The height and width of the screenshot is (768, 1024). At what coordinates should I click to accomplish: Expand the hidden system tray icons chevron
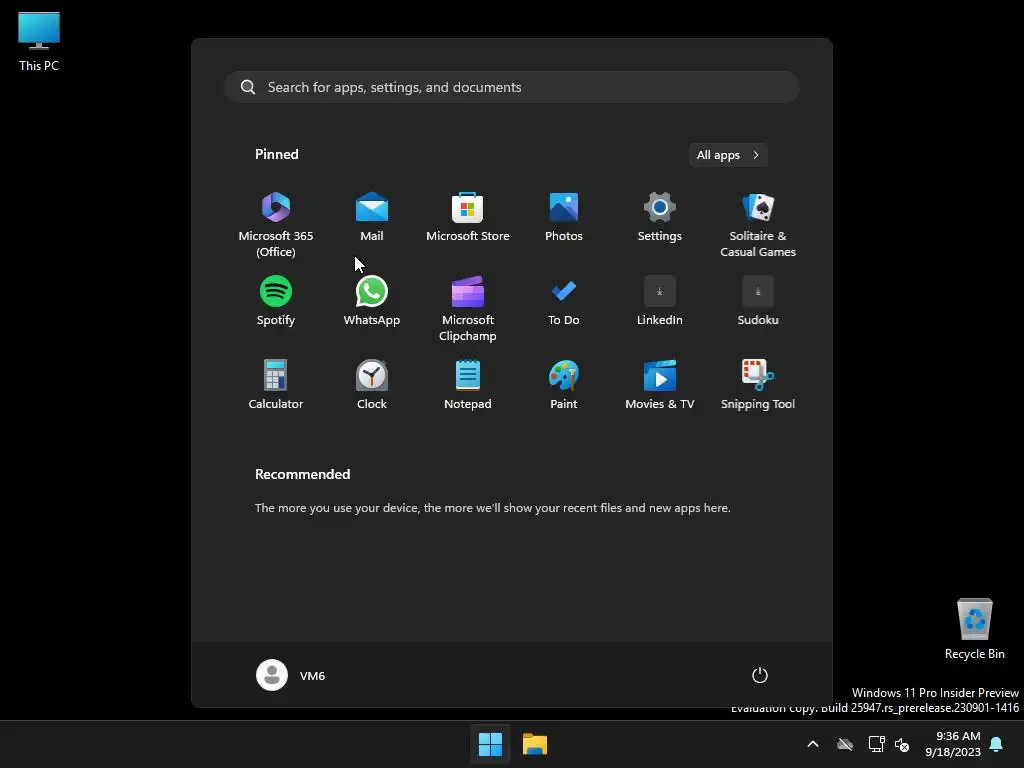coord(813,744)
